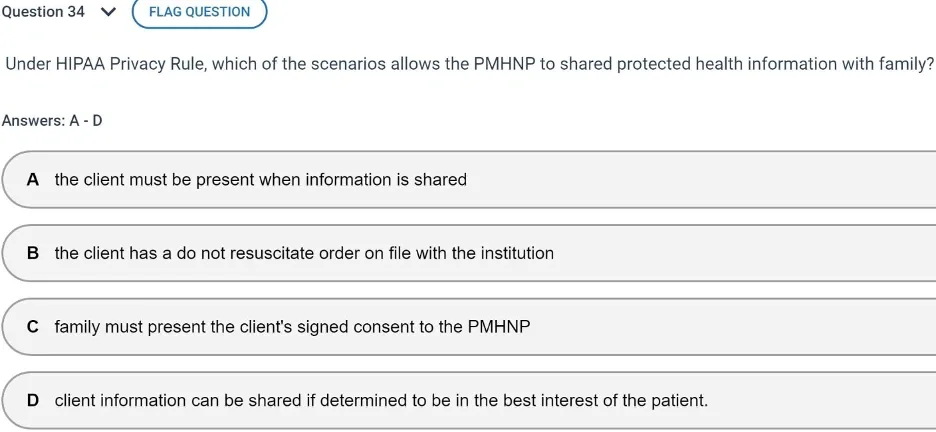Click the bold letter D marker
Screen dimensions: 936x432
pos(33,401)
